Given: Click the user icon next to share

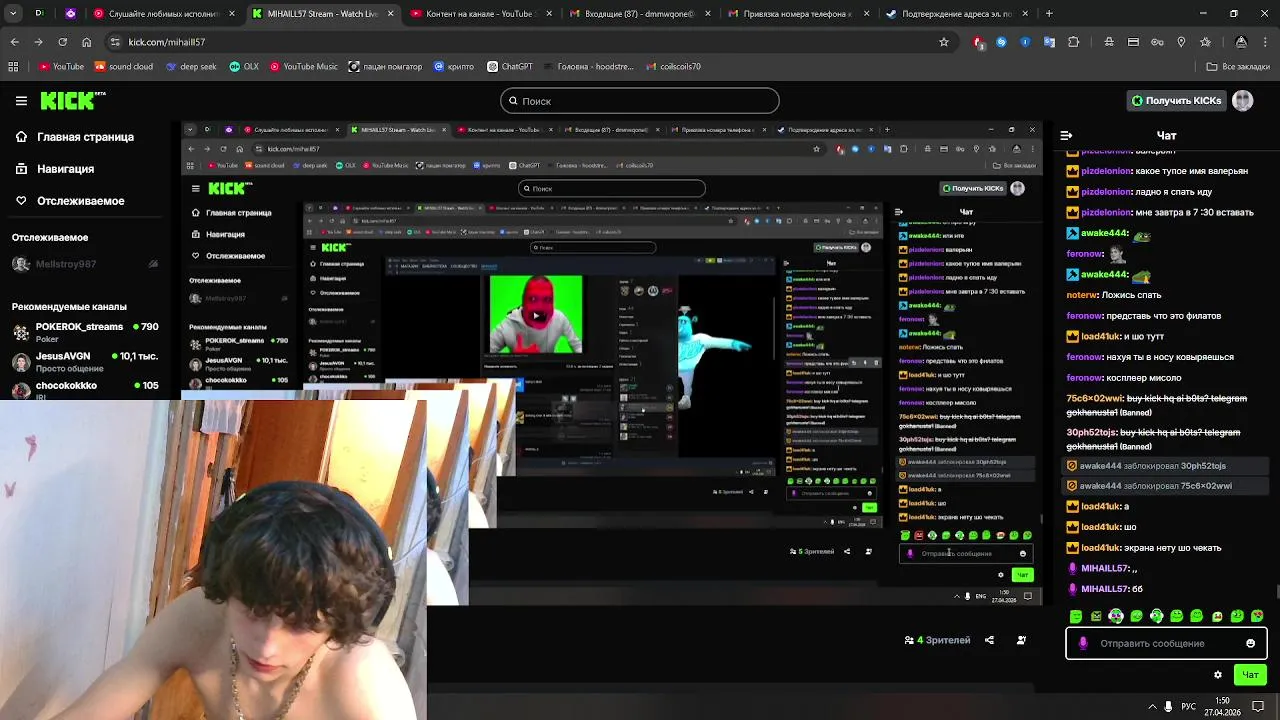Looking at the screenshot, I should (x=1021, y=640).
